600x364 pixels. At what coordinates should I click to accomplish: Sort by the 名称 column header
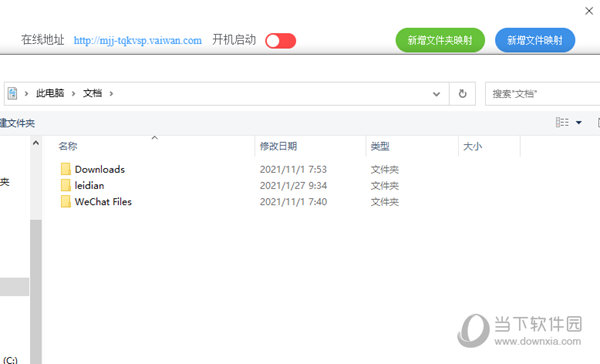tap(68, 146)
